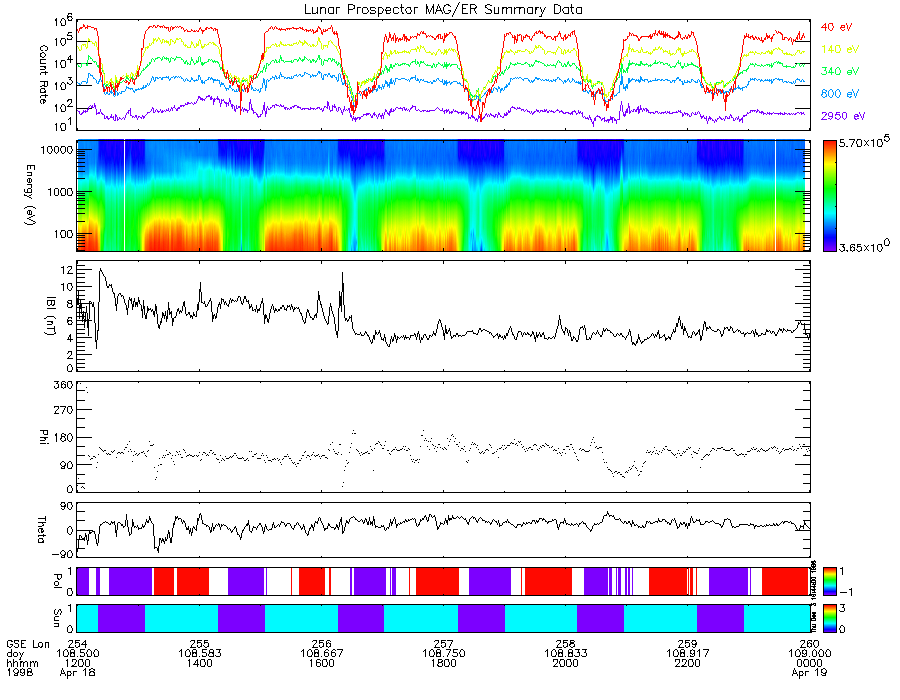Click the Count Rate axis label

click(44, 75)
